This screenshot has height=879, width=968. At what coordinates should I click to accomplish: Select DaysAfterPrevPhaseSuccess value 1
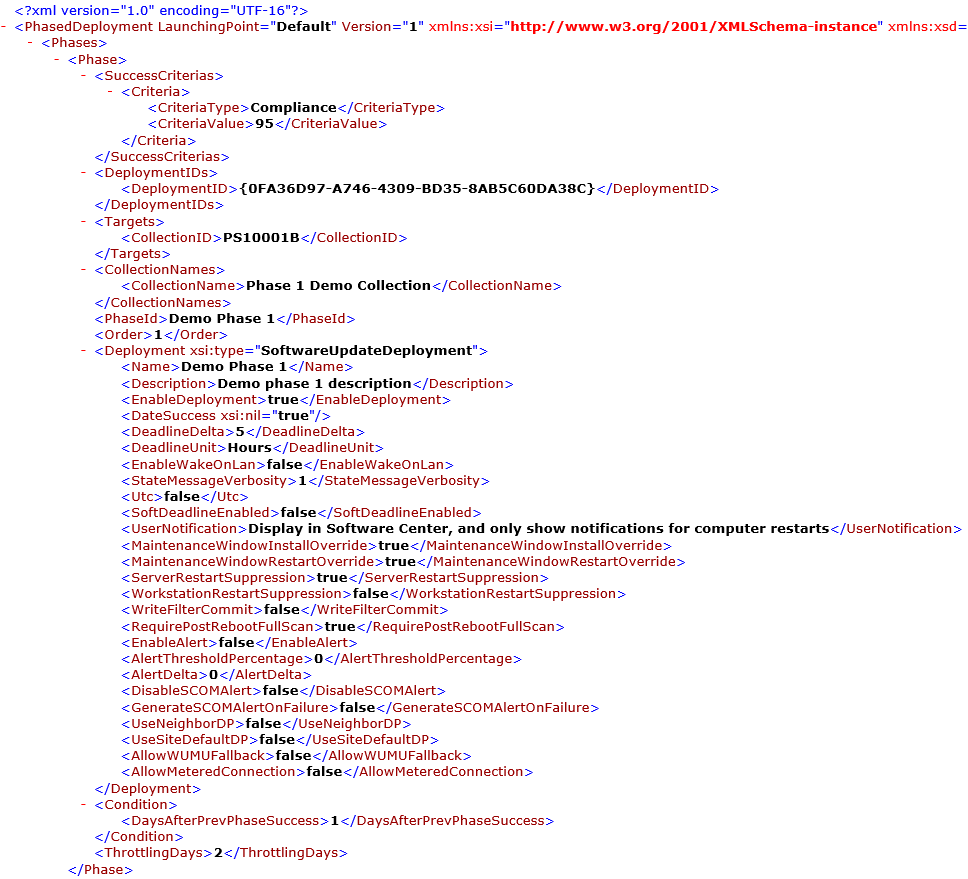click(x=335, y=820)
